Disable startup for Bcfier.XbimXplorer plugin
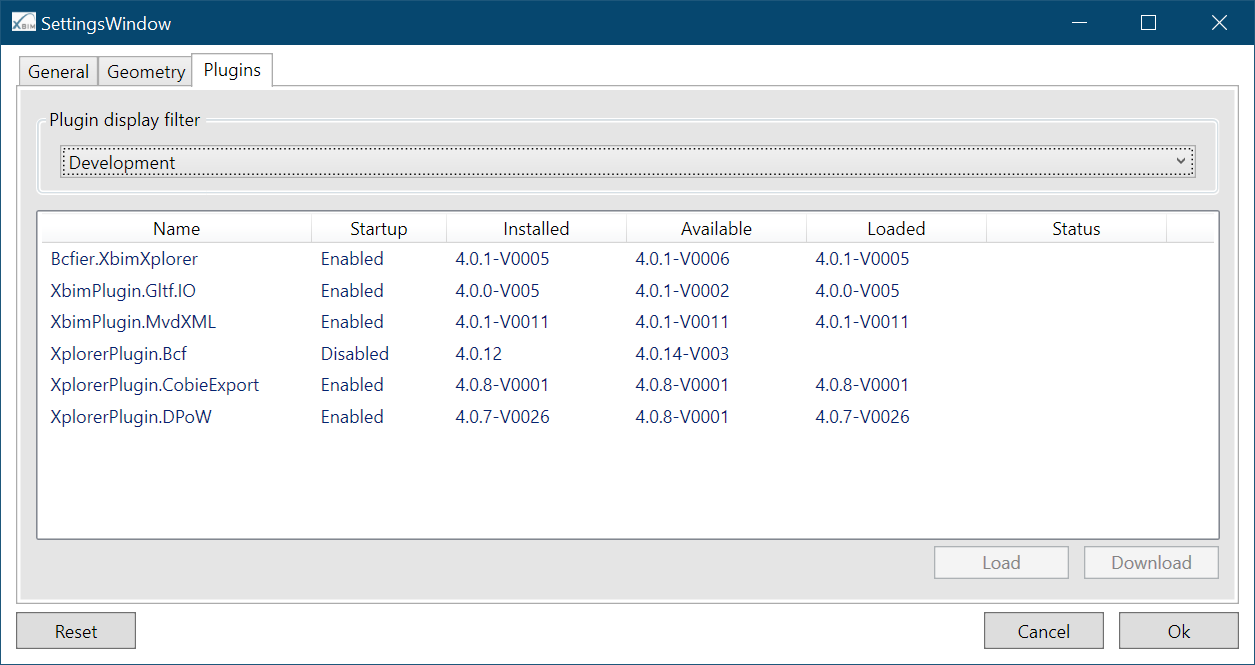The width and height of the screenshot is (1255, 665). point(352,258)
